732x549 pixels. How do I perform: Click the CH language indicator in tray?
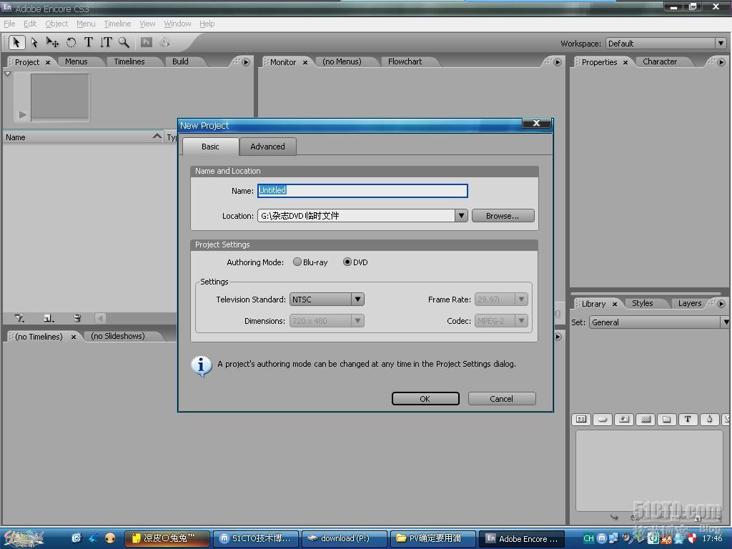coord(589,538)
